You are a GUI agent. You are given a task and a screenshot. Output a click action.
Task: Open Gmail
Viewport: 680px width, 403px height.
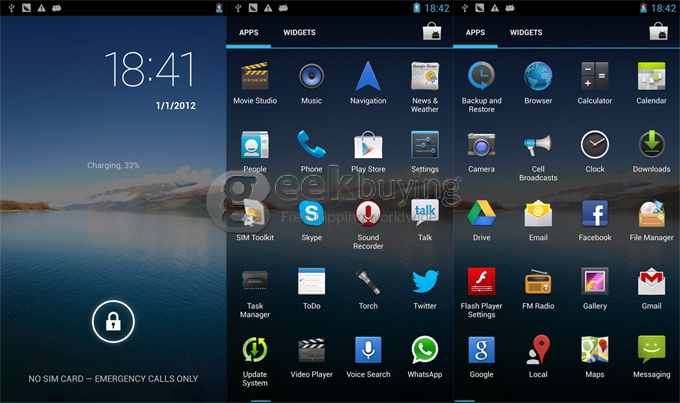pos(651,282)
